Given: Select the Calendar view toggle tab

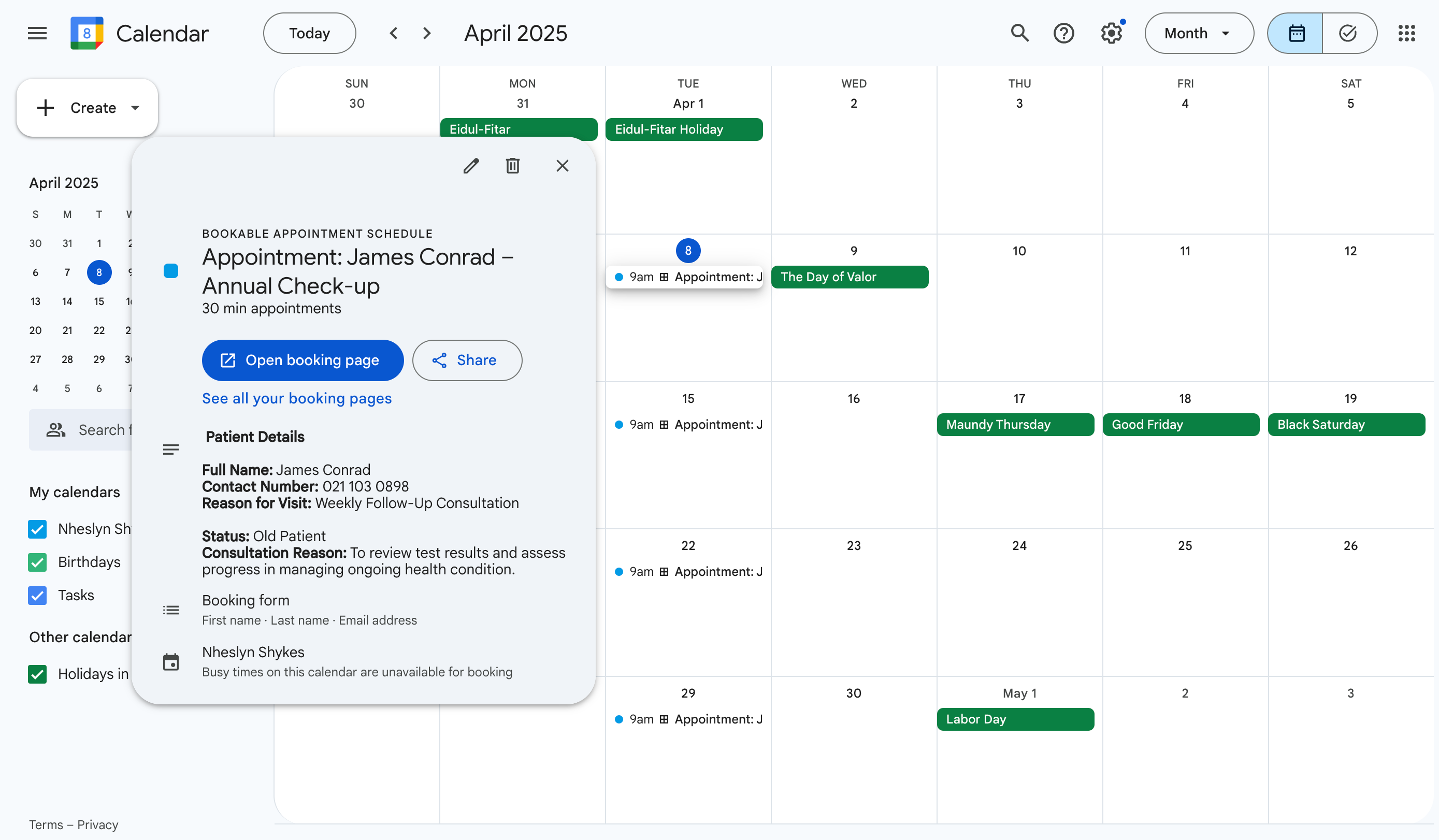Looking at the screenshot, I should point(1296,33).
